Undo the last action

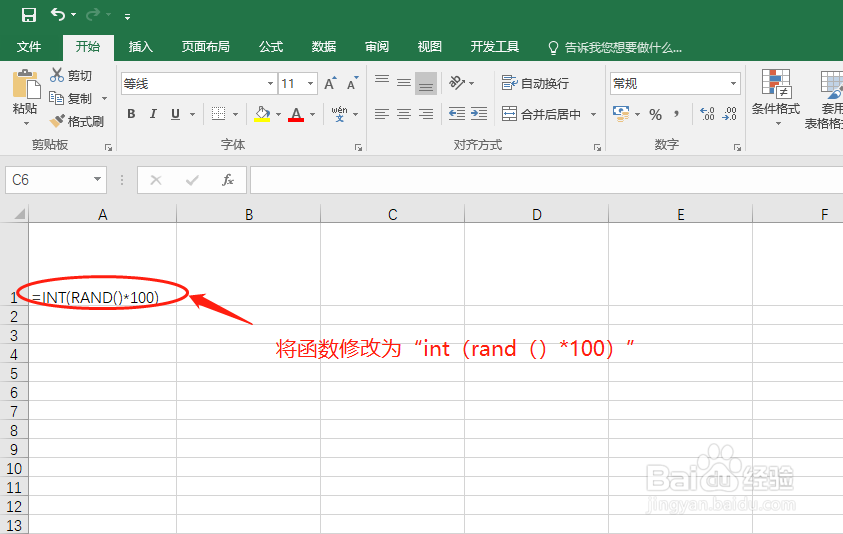coord(58,15)
